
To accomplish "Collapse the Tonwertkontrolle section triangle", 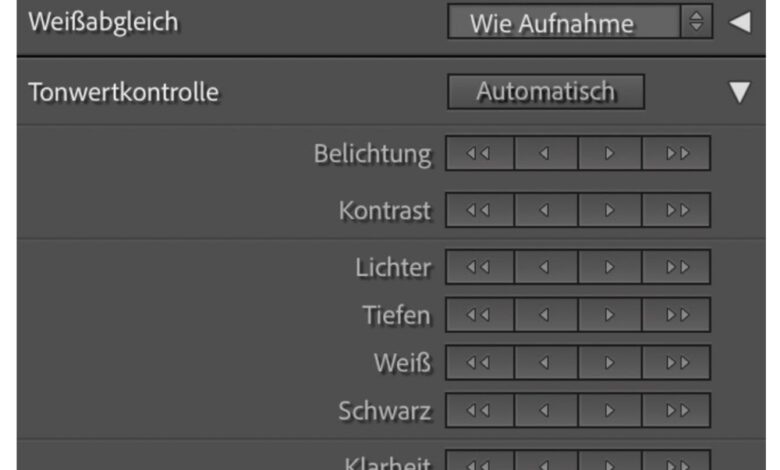I will (x=739, y=93).
